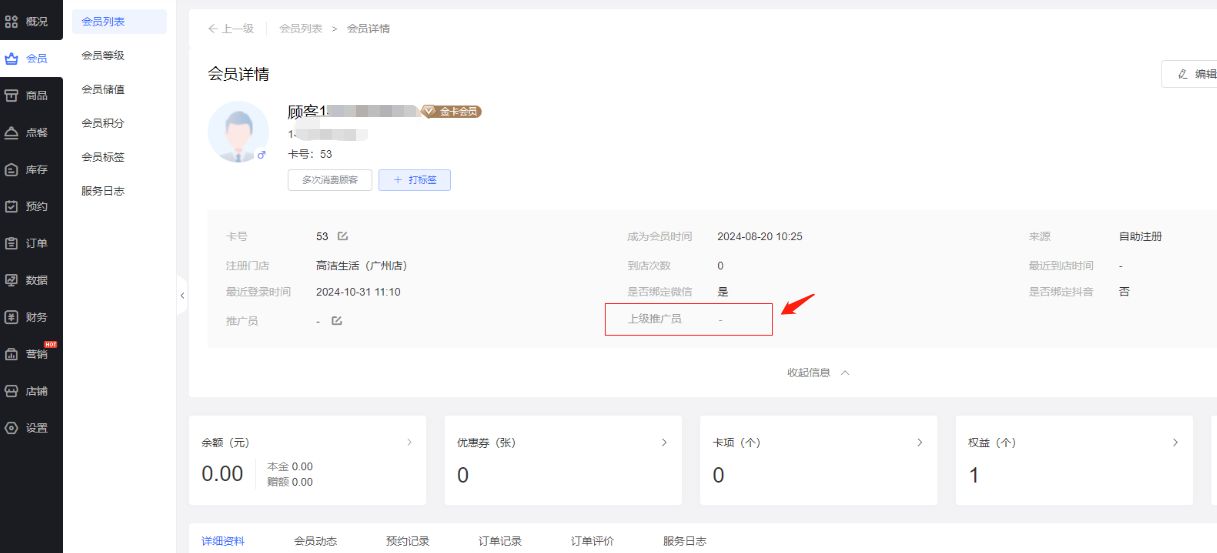Viewport: 1217px width, 553px height.
Task: Expand the 卡项（个） card arrow
Action: (920, 442)
